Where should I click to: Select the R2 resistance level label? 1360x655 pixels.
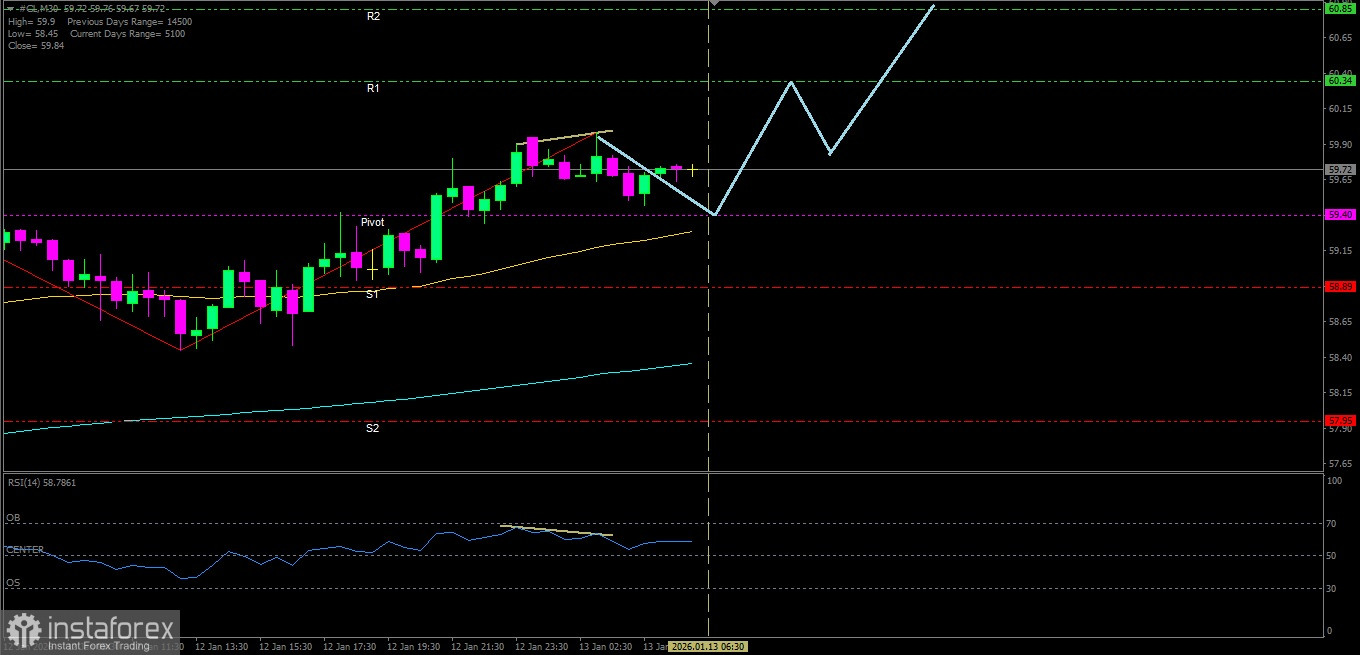(373, 17)
